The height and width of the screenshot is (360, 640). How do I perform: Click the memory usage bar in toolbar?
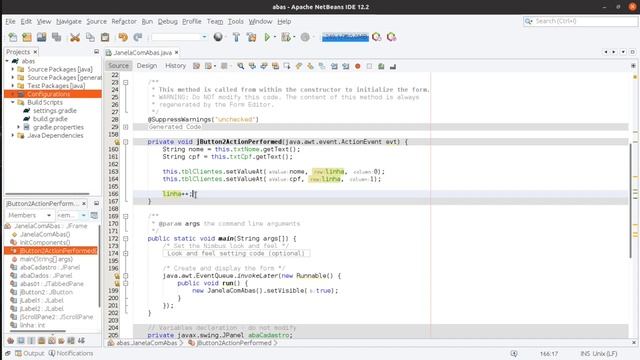coord(345,37)
